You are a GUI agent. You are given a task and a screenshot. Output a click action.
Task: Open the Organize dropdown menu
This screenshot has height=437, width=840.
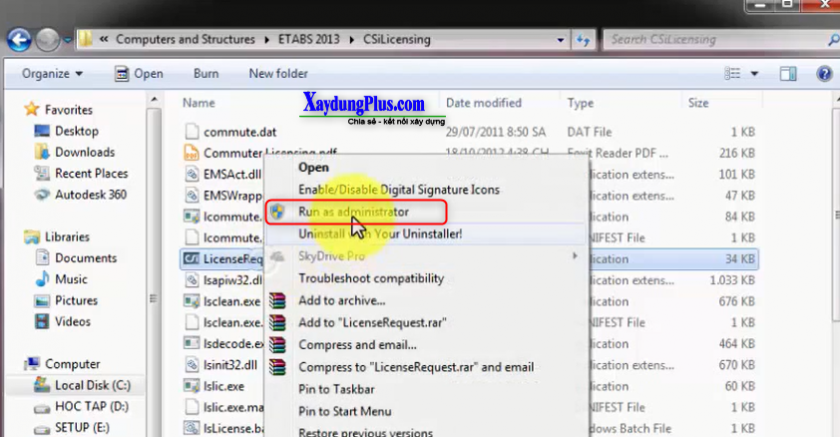pos(52,74)
